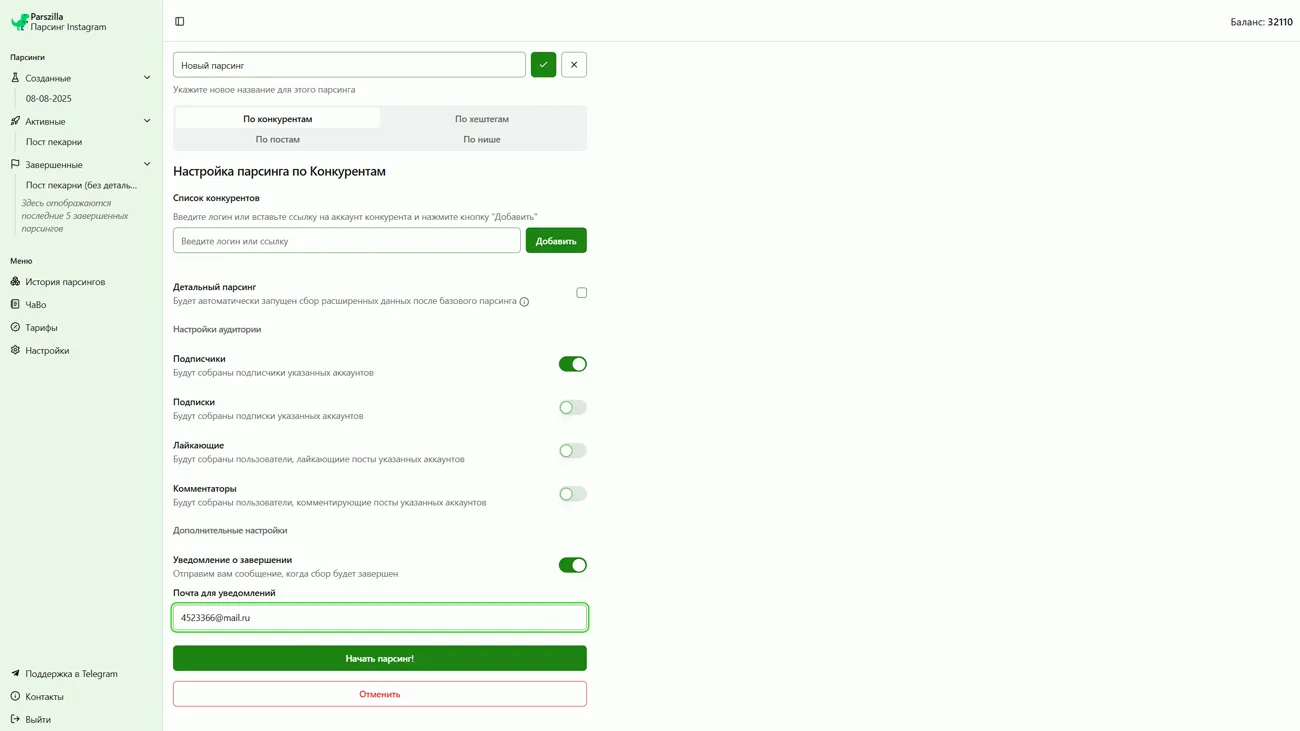The width and height of the screenshot is (1300, 731).
Task: Switch on the Комментаторы toggle
Action: 572,494
